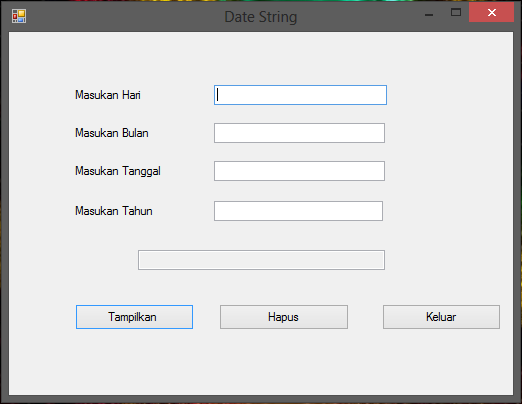
Task: Click the Masukan Hari label
Action: pos(108,95)
